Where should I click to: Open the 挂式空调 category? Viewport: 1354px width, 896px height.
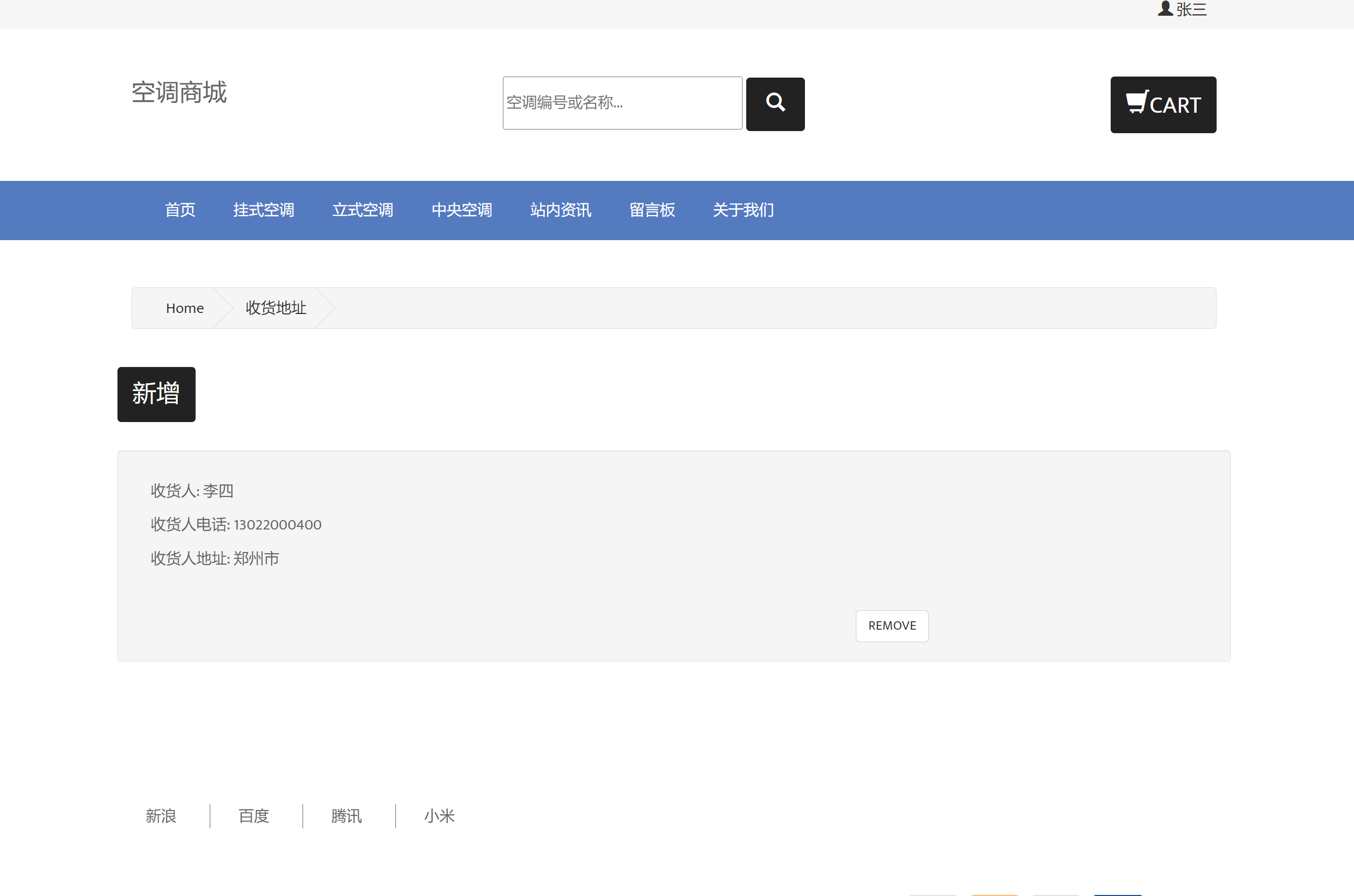[263, 210]
